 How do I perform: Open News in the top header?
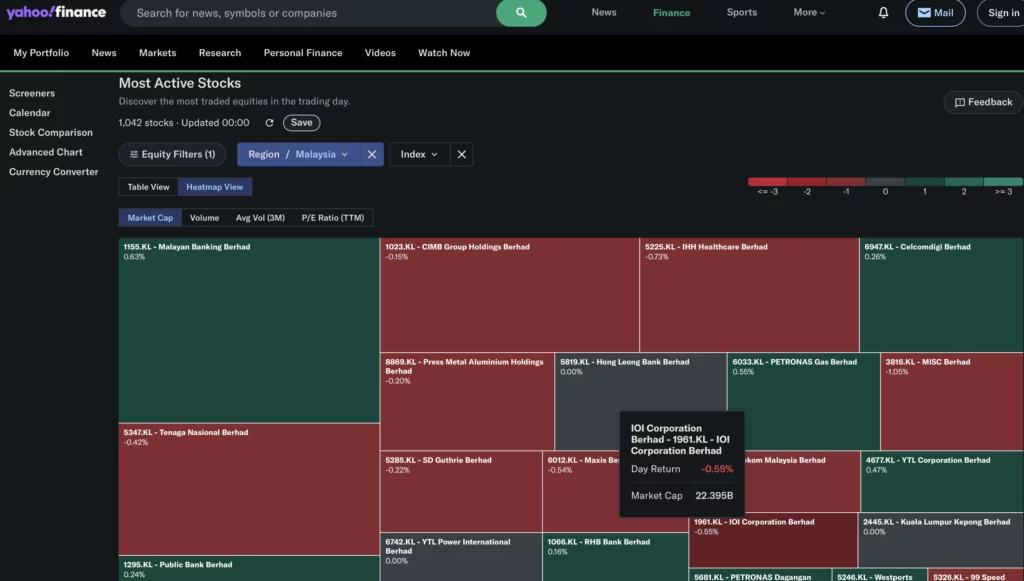(x=604, y=12)
